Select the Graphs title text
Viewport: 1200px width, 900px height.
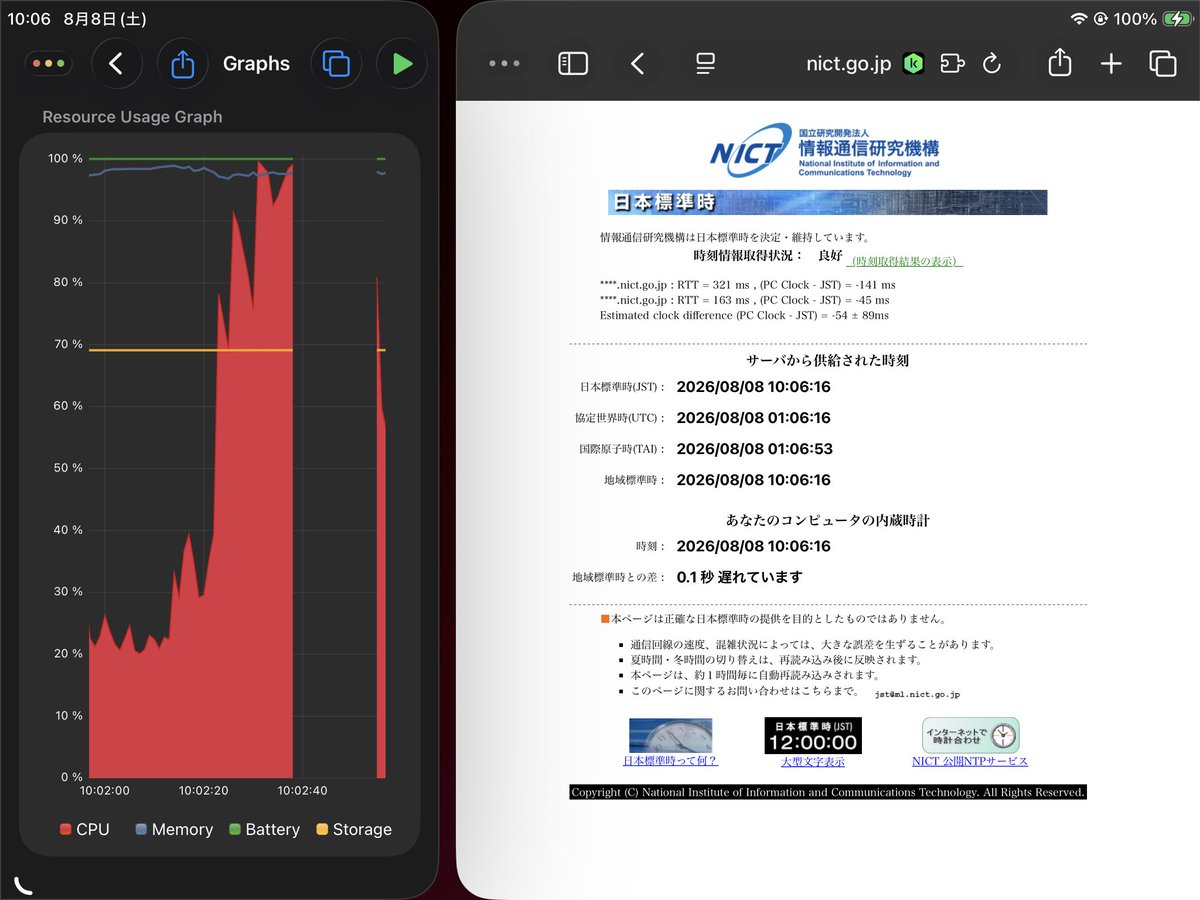point(256,64)
